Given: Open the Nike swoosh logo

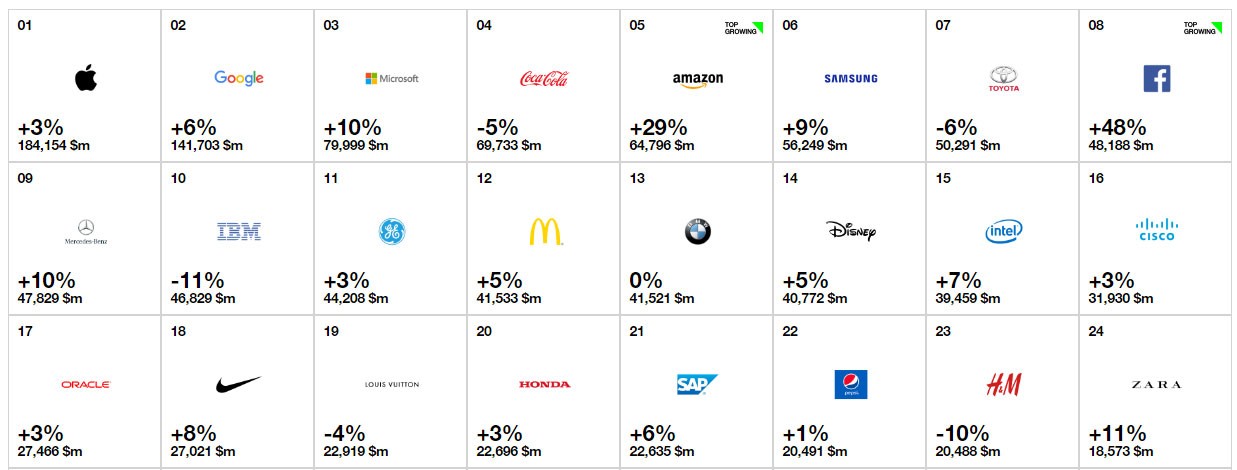Looking at the screenshot, I should [238, 384].
